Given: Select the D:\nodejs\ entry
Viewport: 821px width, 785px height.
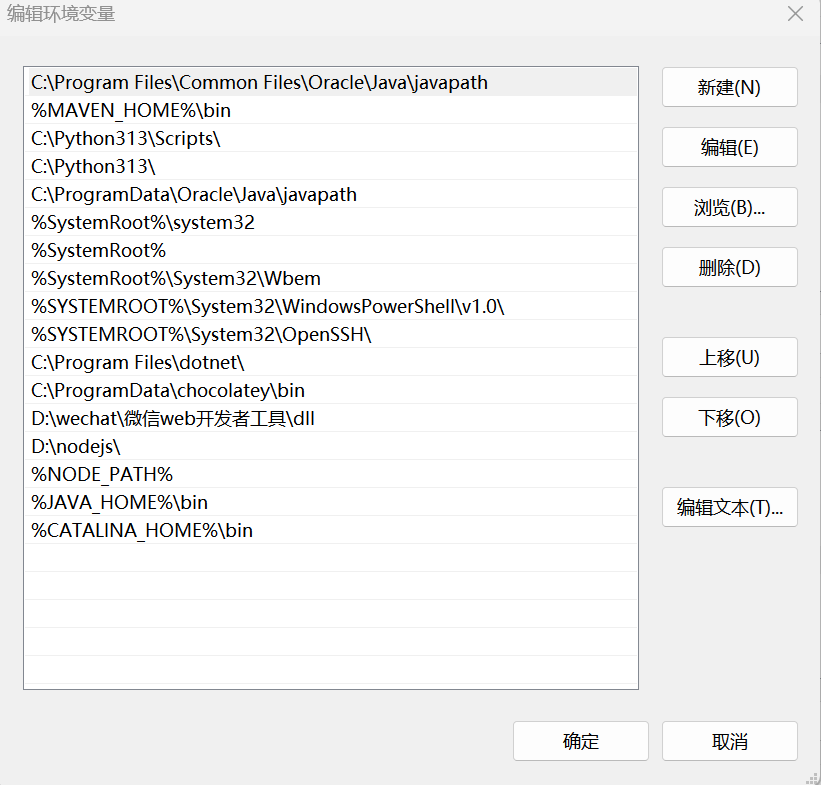Looking at the screenshot, I should pos(331,446).
